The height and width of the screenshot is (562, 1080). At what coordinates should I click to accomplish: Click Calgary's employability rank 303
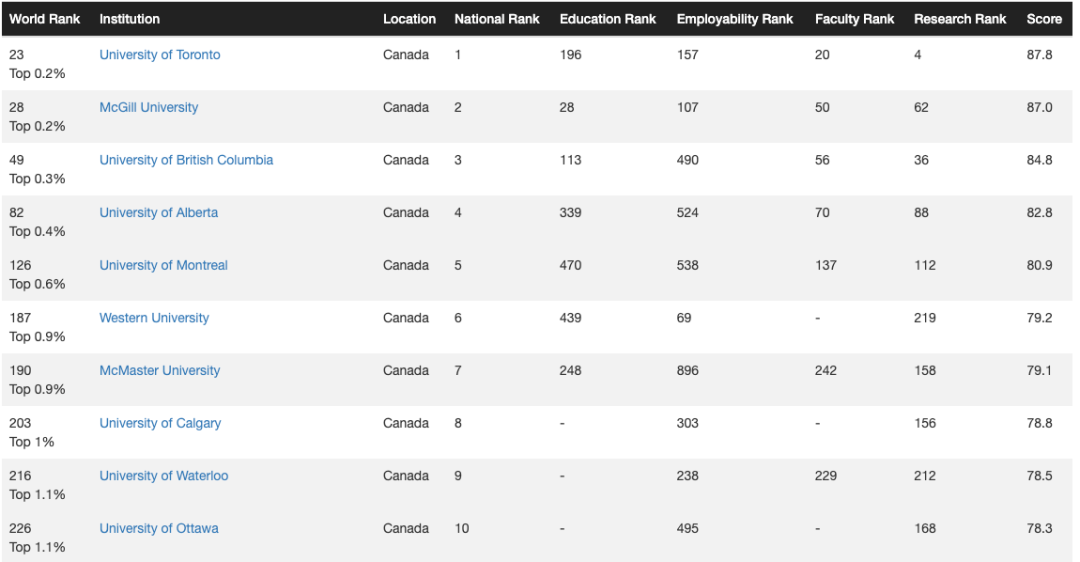687,424
